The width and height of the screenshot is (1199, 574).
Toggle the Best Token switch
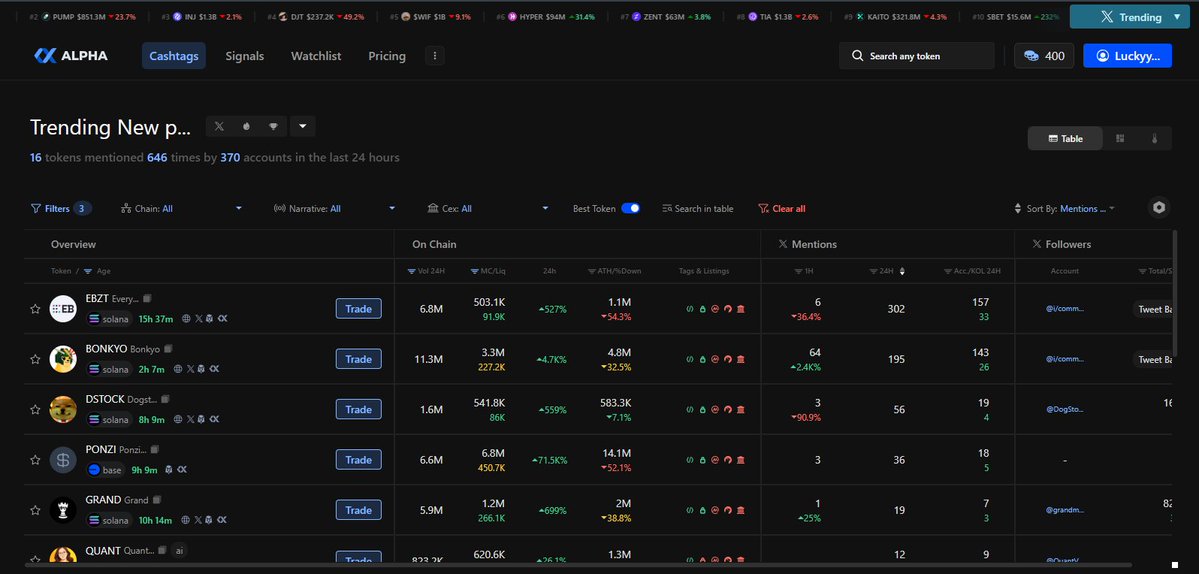click(631, 208)
